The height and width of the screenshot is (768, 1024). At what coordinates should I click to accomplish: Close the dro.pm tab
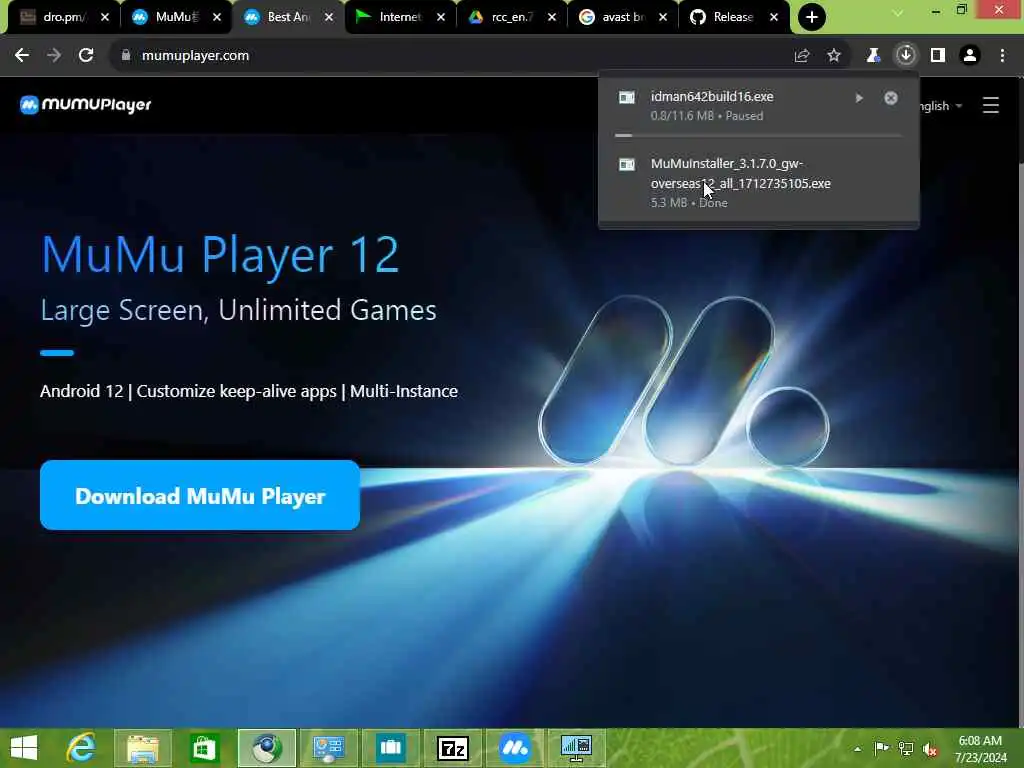(x=104, y=17)
